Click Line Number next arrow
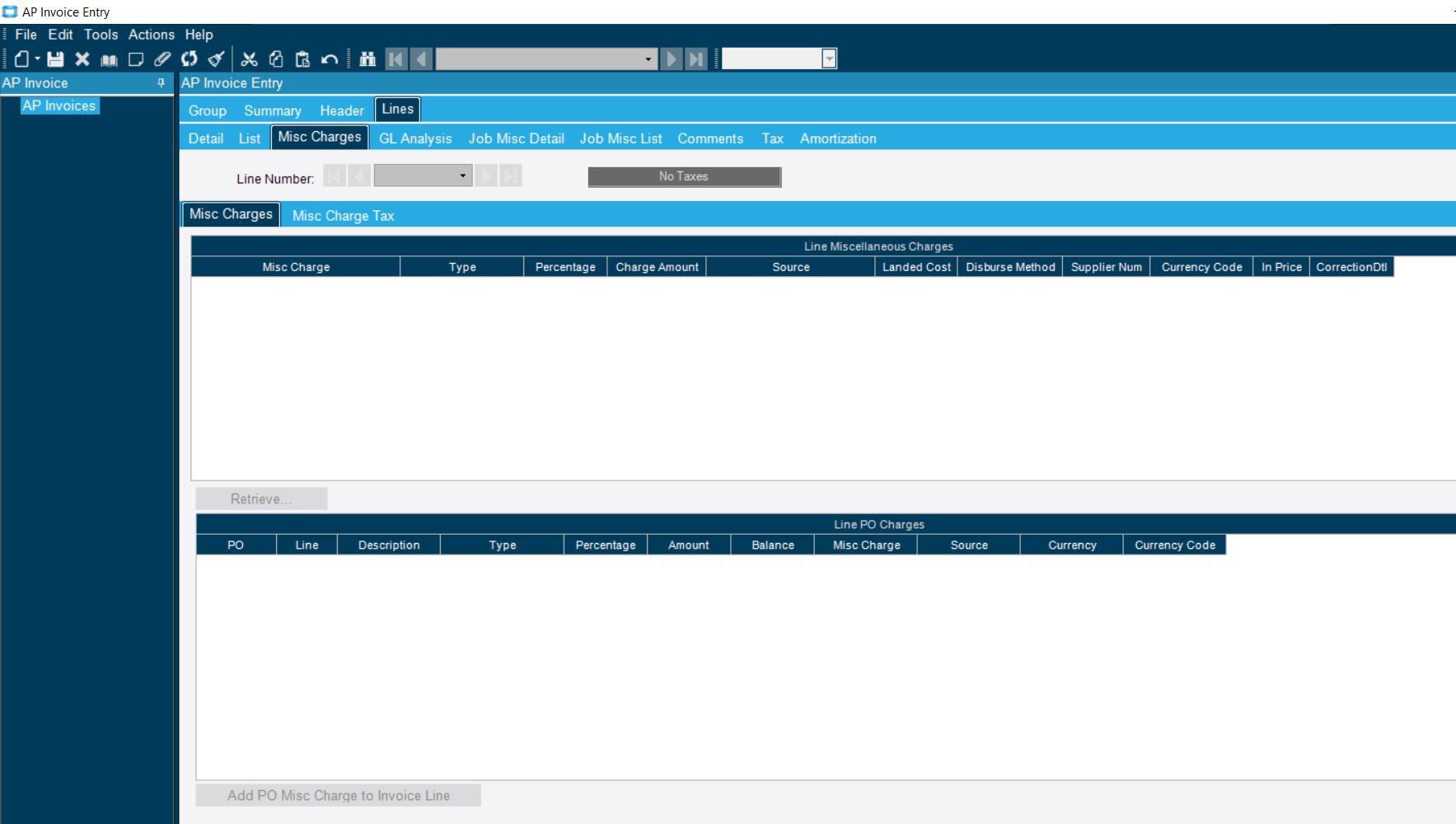Screen dimensions: 1456x824 point(486,176)
